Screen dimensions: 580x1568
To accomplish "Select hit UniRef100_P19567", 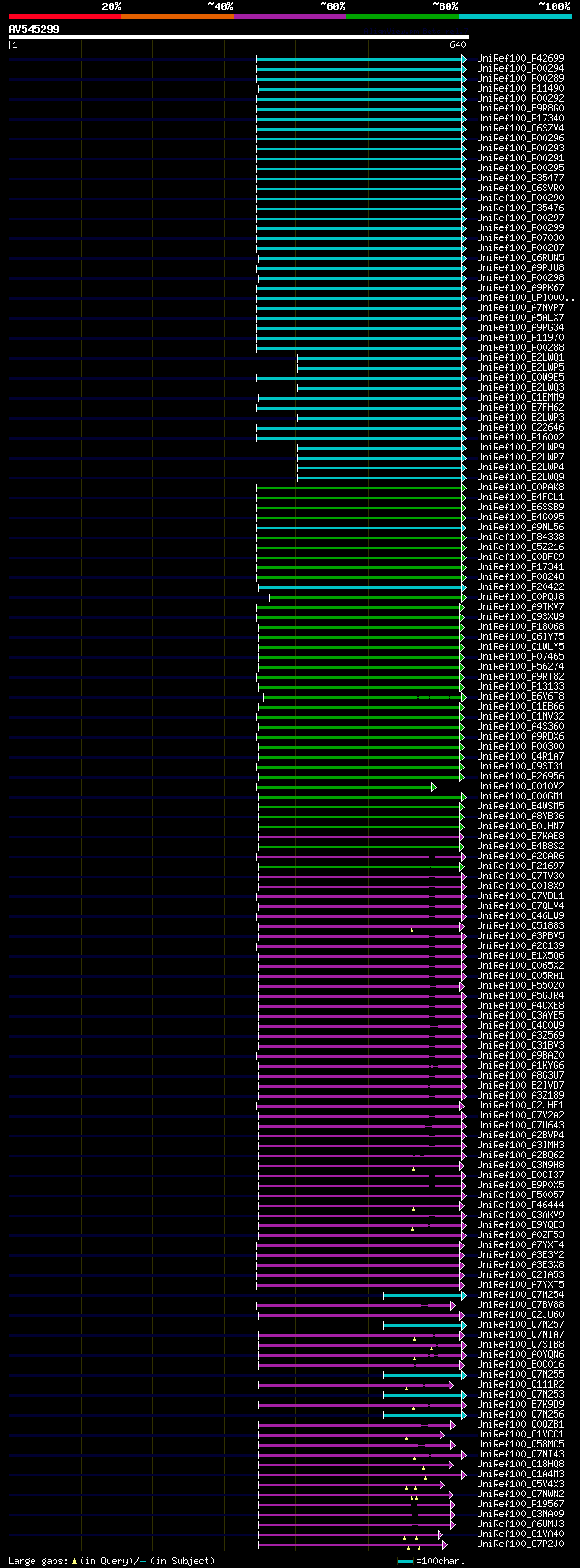I will 520,1504.
